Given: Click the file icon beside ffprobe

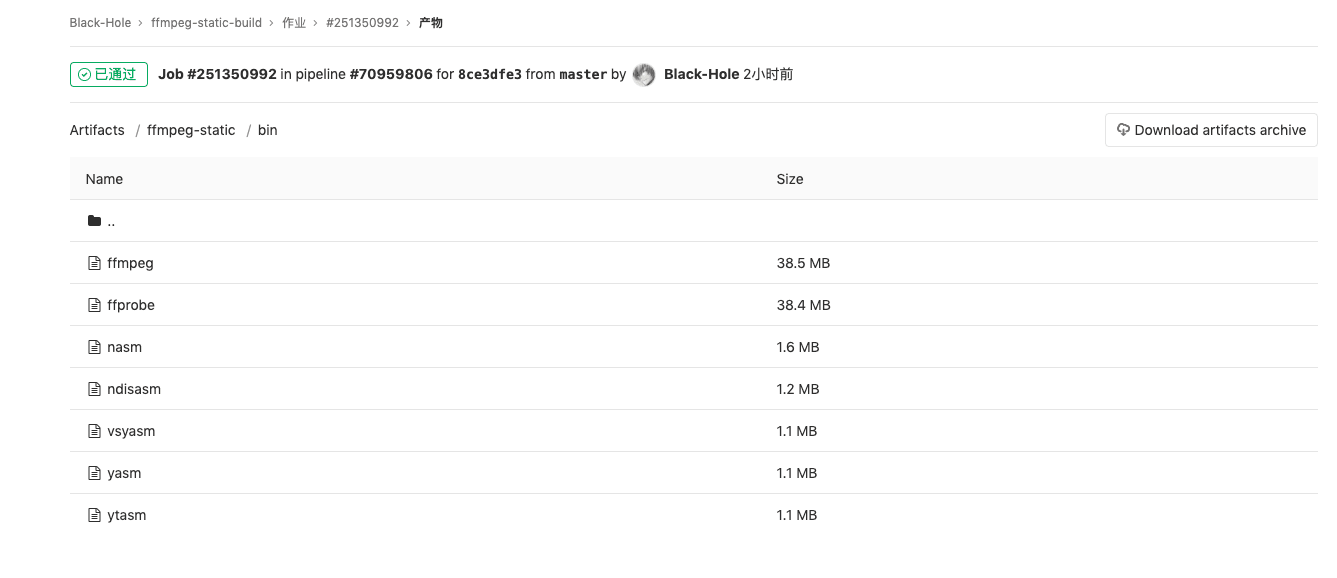Looking at the screenshot, I should [x=95, y=305].
